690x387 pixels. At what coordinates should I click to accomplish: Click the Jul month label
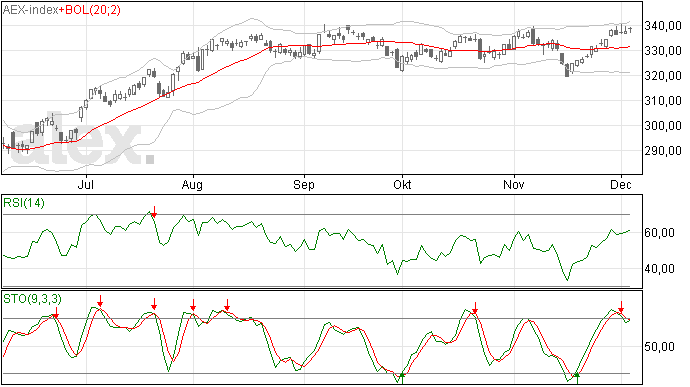86,184
